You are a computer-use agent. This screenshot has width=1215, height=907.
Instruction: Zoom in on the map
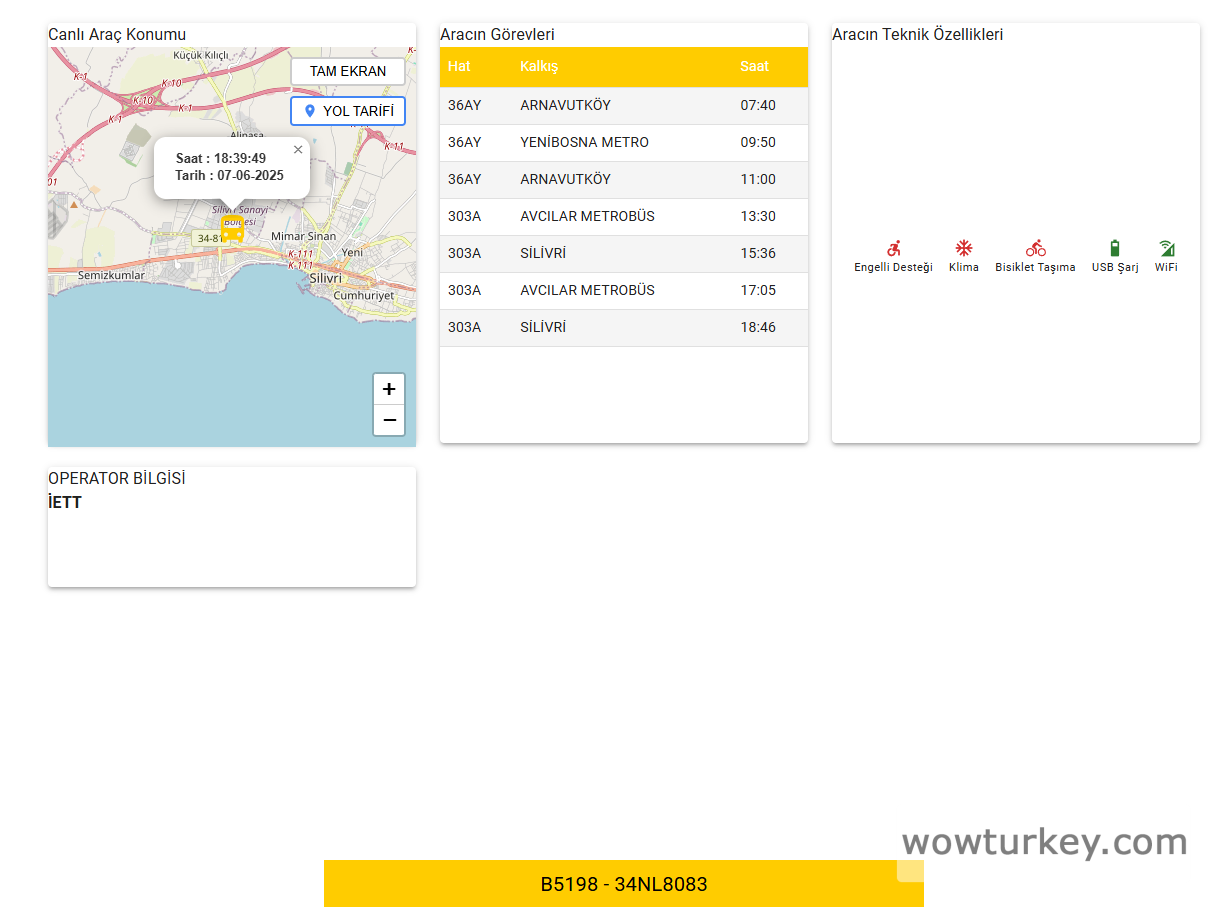pyautogui.click(x=389, y=389)
